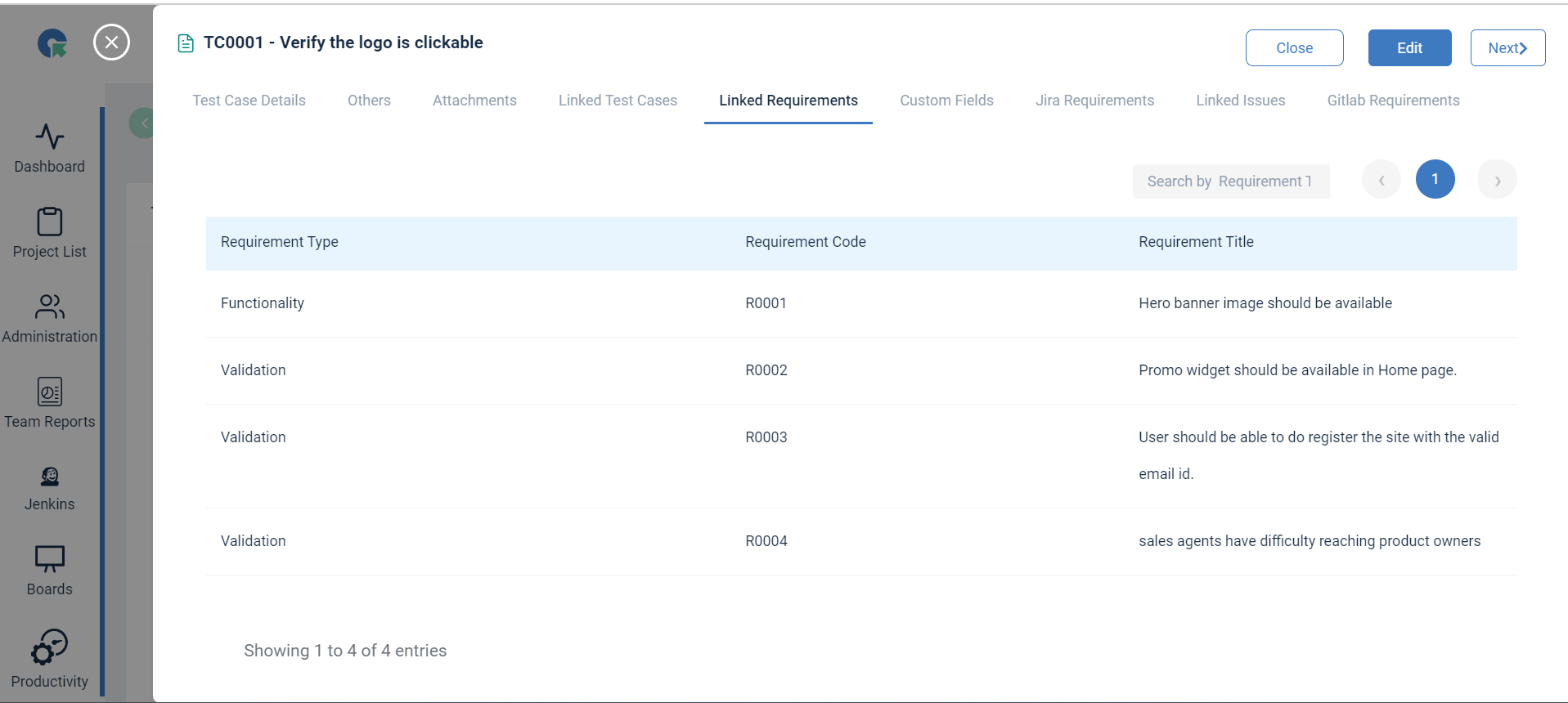Viewport: 1568px width, 703px height.
Task: Click the Edit button
Action: coord(1410,48)
